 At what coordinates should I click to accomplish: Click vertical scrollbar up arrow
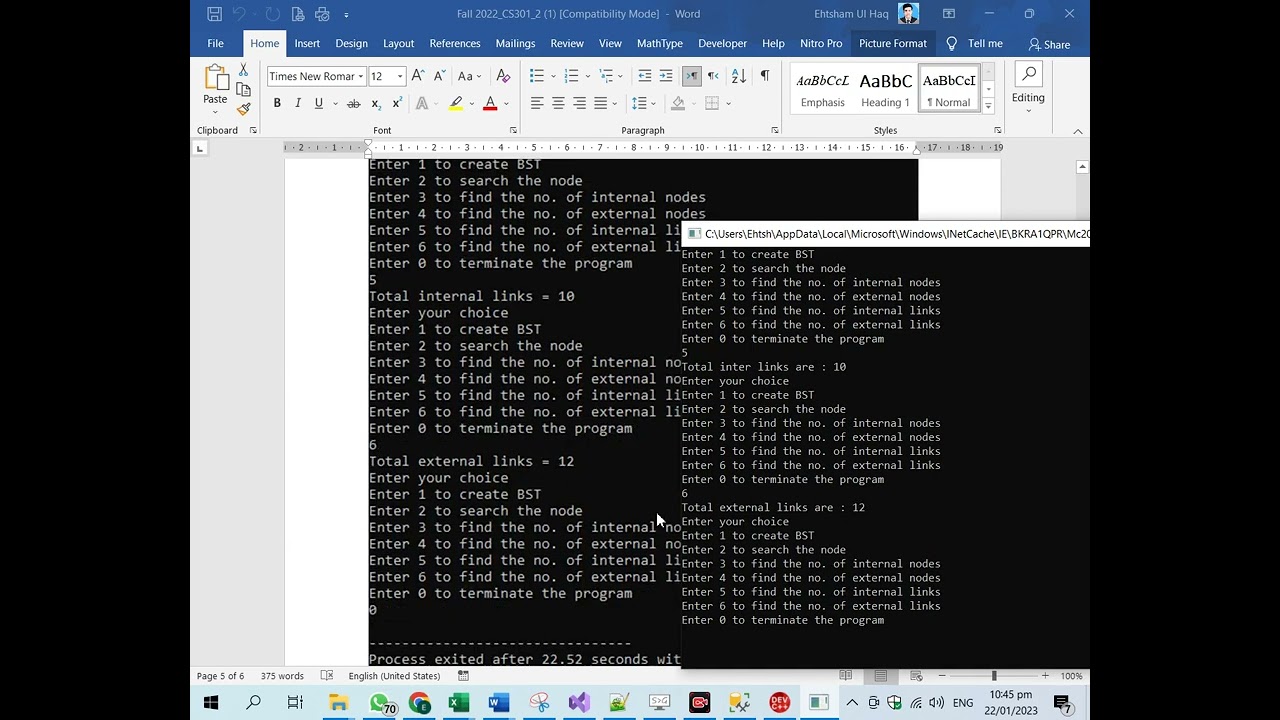tap(1082, 167)
